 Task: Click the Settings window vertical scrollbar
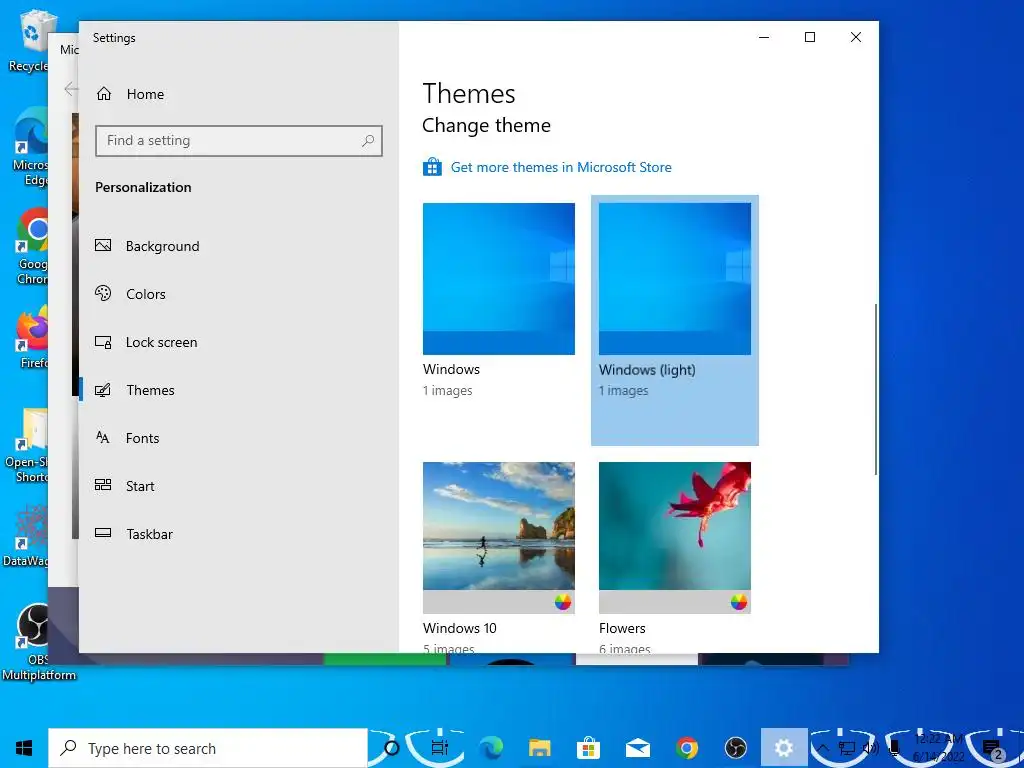[875, 390]
